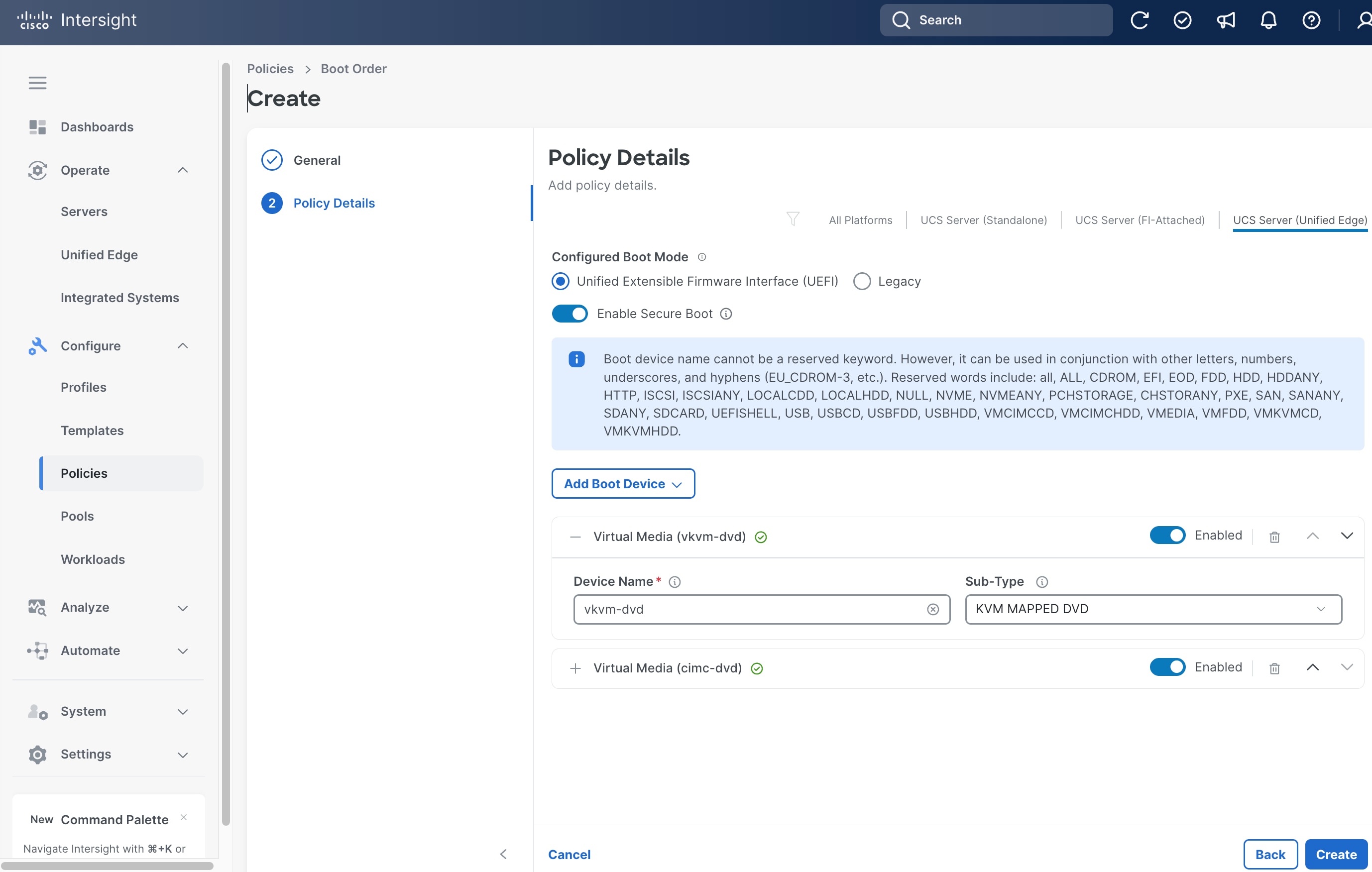
Task: Open the announcements megaphone icon
Action: click(1226, 20)
